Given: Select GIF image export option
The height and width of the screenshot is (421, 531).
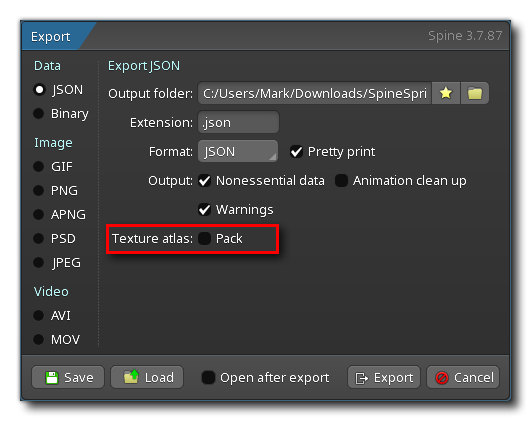Looking at the screenshot, I should (39, 166).
